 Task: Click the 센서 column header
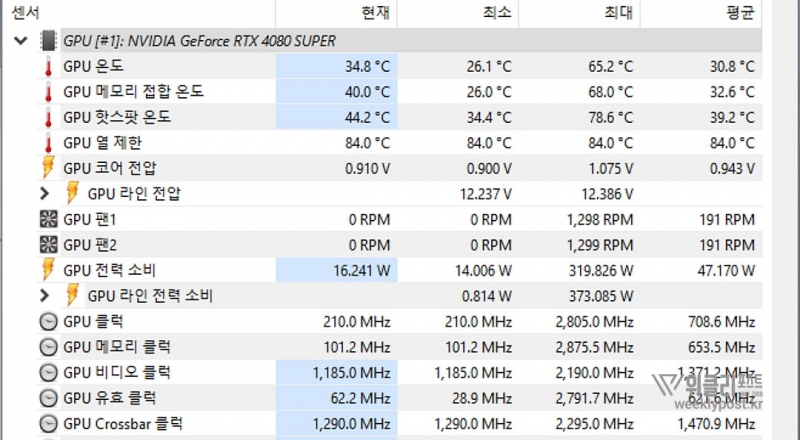point(26,13)
